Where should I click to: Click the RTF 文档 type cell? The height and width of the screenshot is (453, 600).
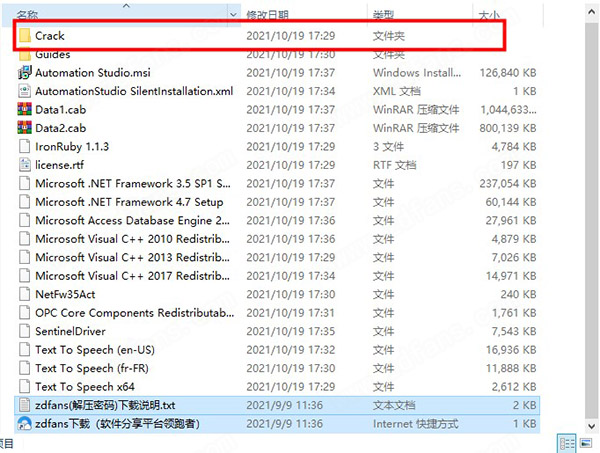pyautogui.click(x=395, y=165)
